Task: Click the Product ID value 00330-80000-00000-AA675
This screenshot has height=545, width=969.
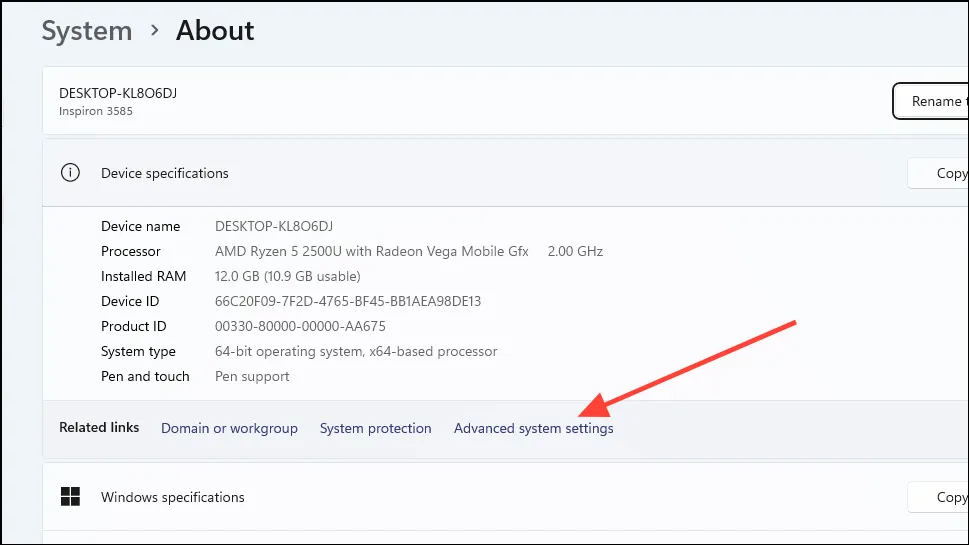Action: click(x=300, y=326)
